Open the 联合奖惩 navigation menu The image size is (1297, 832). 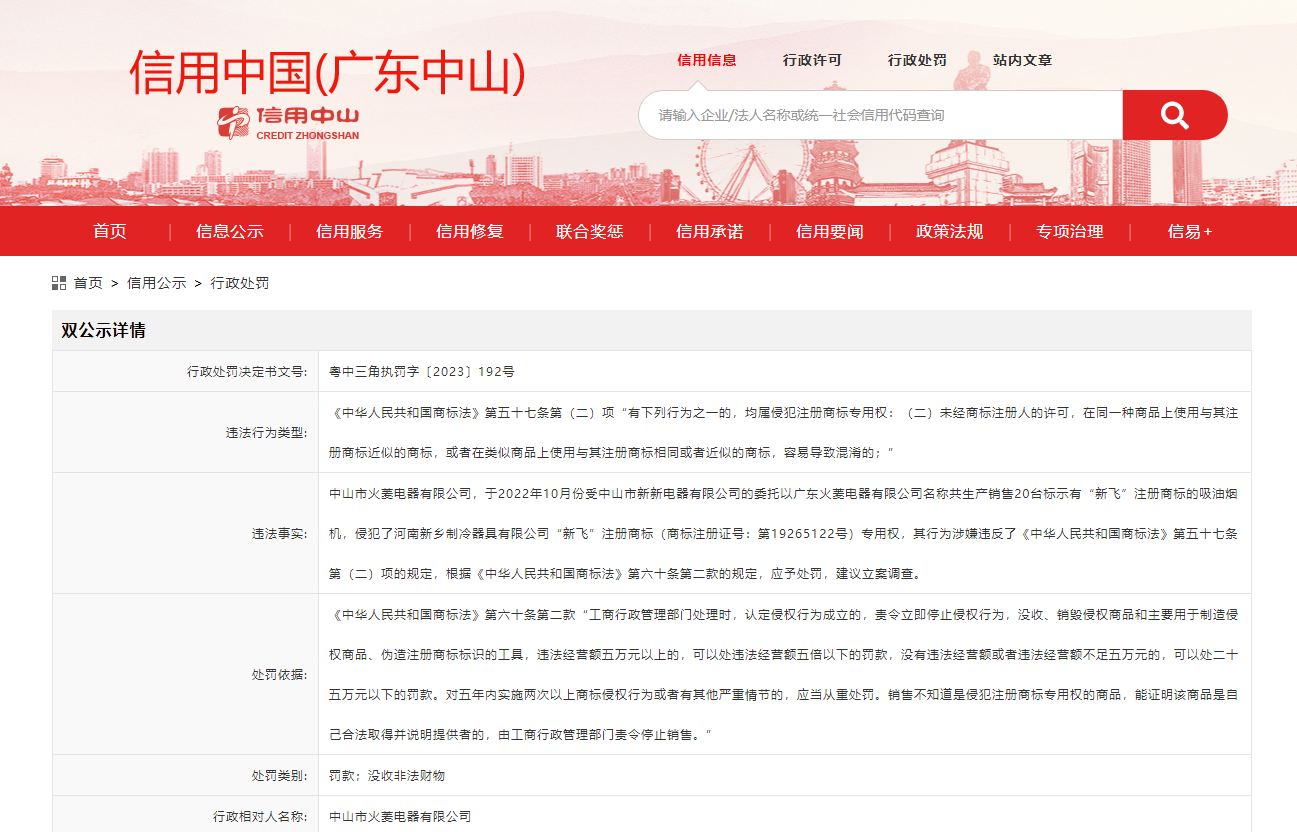(x=590, y=231)
